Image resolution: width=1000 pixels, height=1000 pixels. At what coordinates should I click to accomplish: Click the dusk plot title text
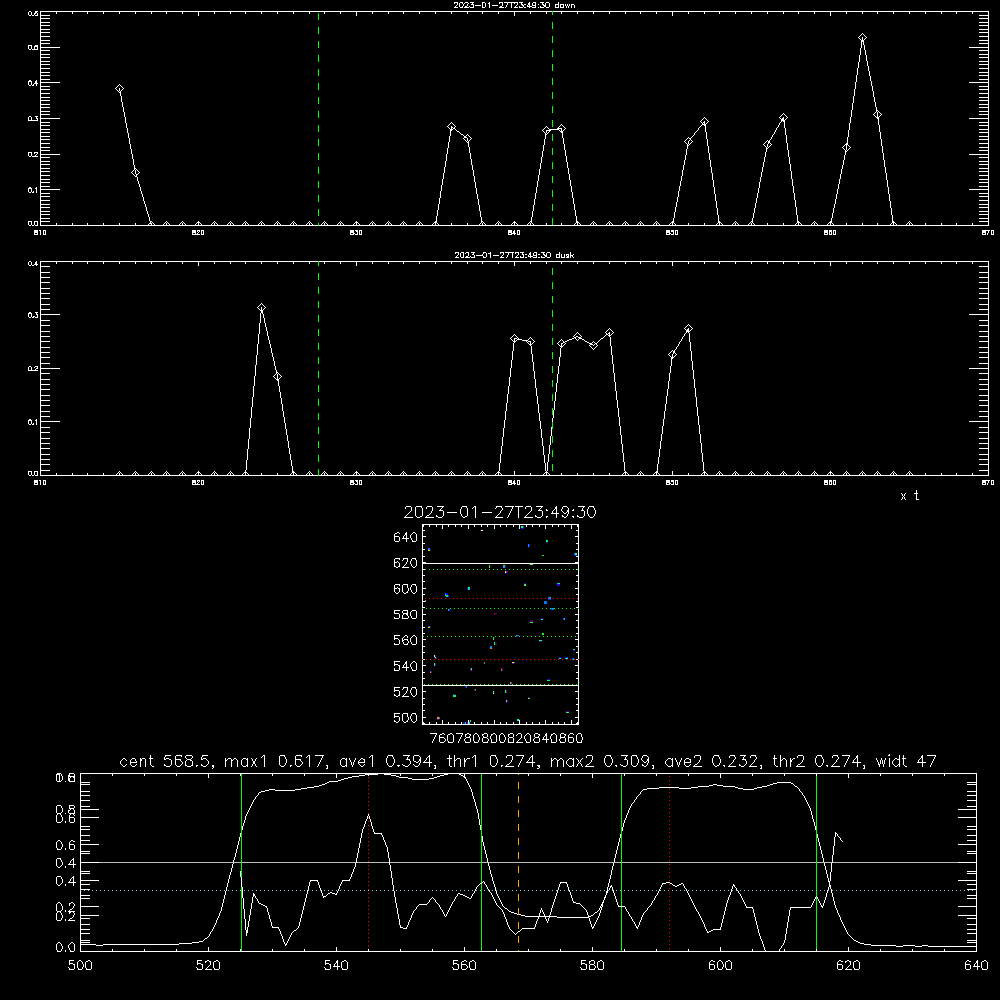[x=514, y=255]
